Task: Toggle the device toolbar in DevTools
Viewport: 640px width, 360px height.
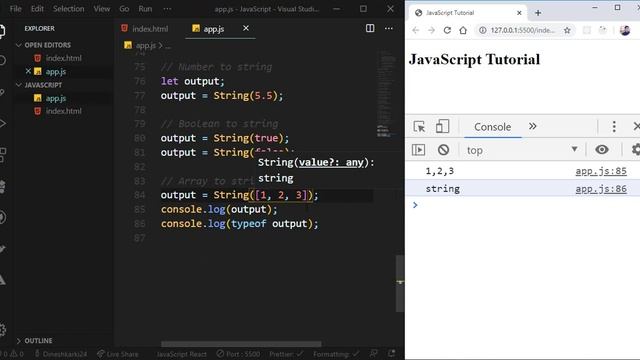Action: click(x=442, y=127)
